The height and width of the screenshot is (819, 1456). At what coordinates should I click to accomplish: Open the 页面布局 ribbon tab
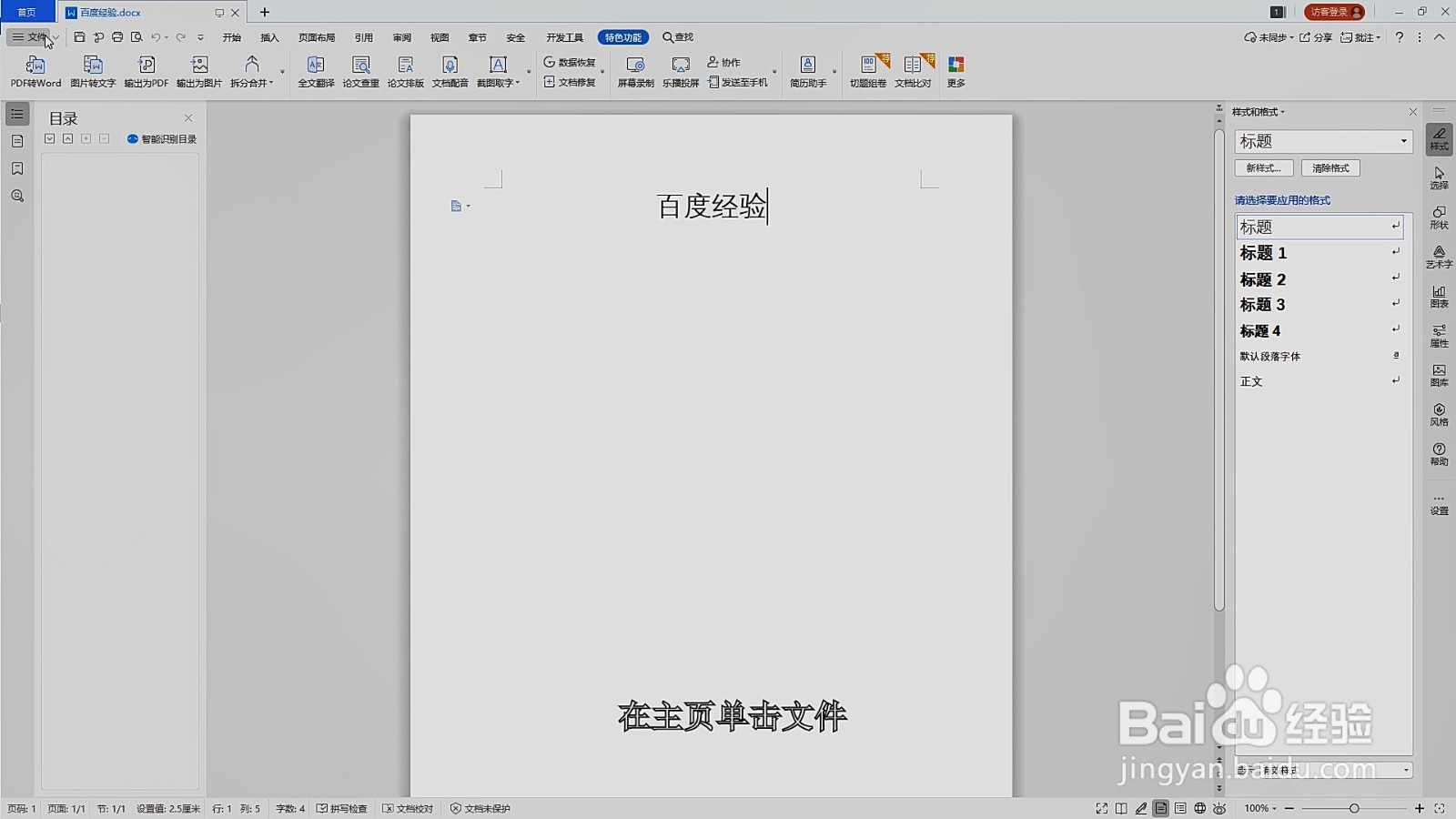317,37
